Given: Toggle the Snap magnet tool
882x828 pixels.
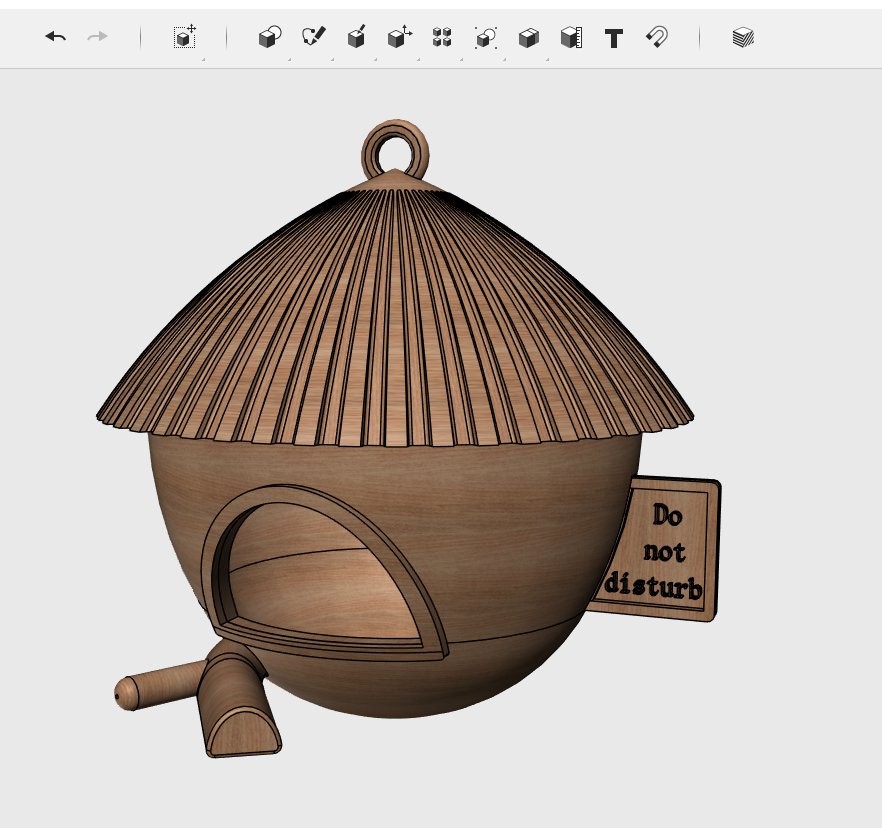Looking at the screenshot, I should click(657, 38).
